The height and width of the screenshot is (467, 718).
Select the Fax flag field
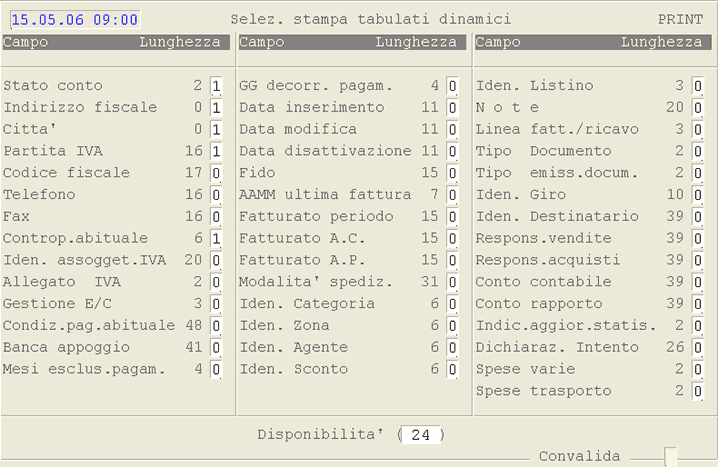[216, 217]
